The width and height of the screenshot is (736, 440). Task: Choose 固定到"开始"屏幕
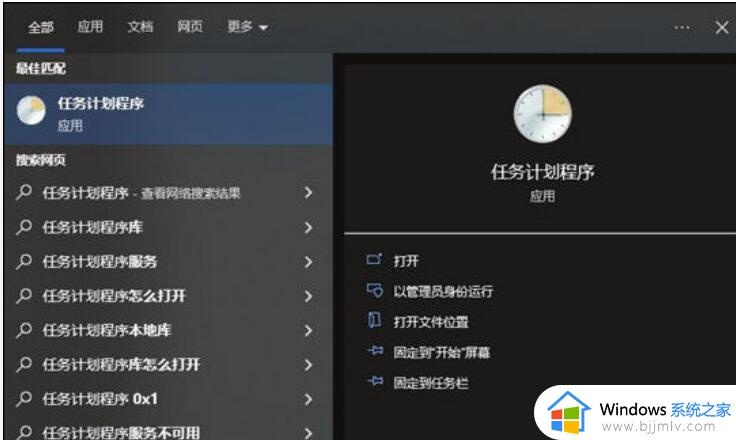tap(442, 353)
